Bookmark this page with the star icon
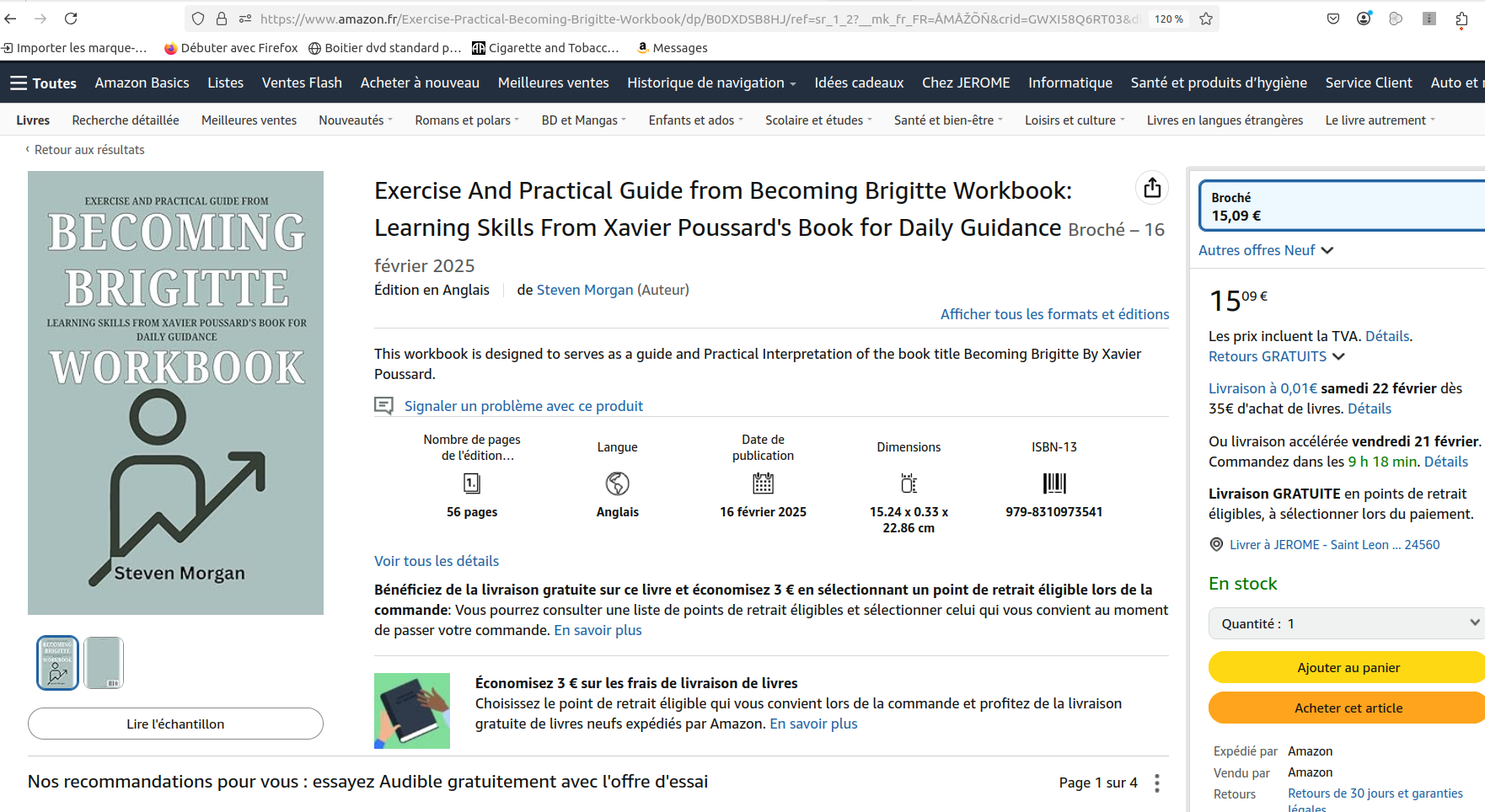 1206,19
